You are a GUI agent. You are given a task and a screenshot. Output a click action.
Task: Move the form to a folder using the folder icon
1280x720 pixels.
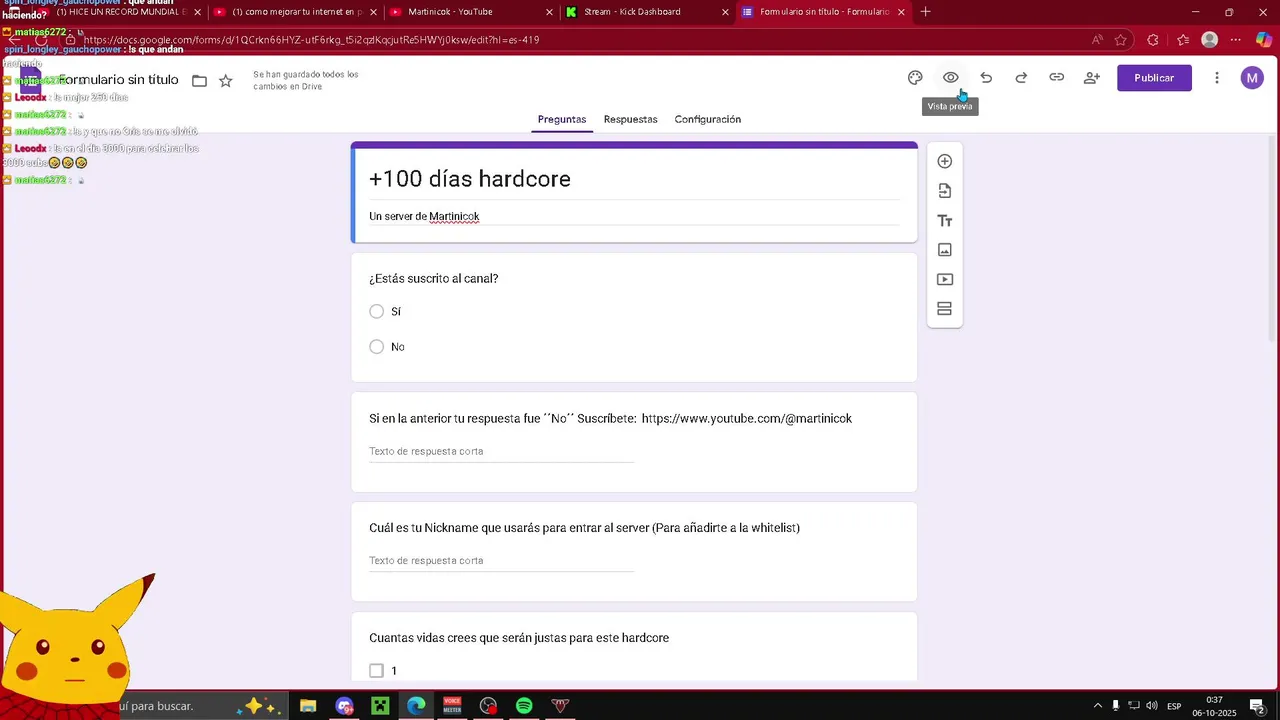200,81
